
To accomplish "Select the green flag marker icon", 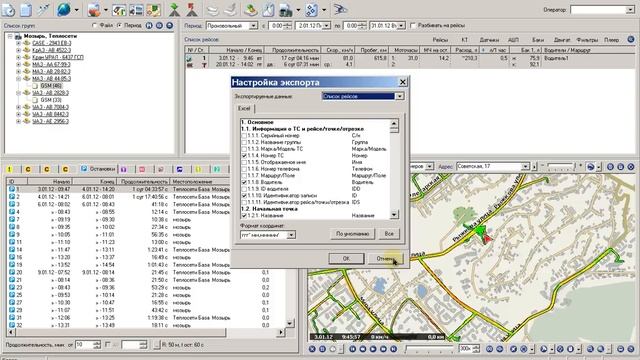I will pyautogui.click(x=174, y=9).
